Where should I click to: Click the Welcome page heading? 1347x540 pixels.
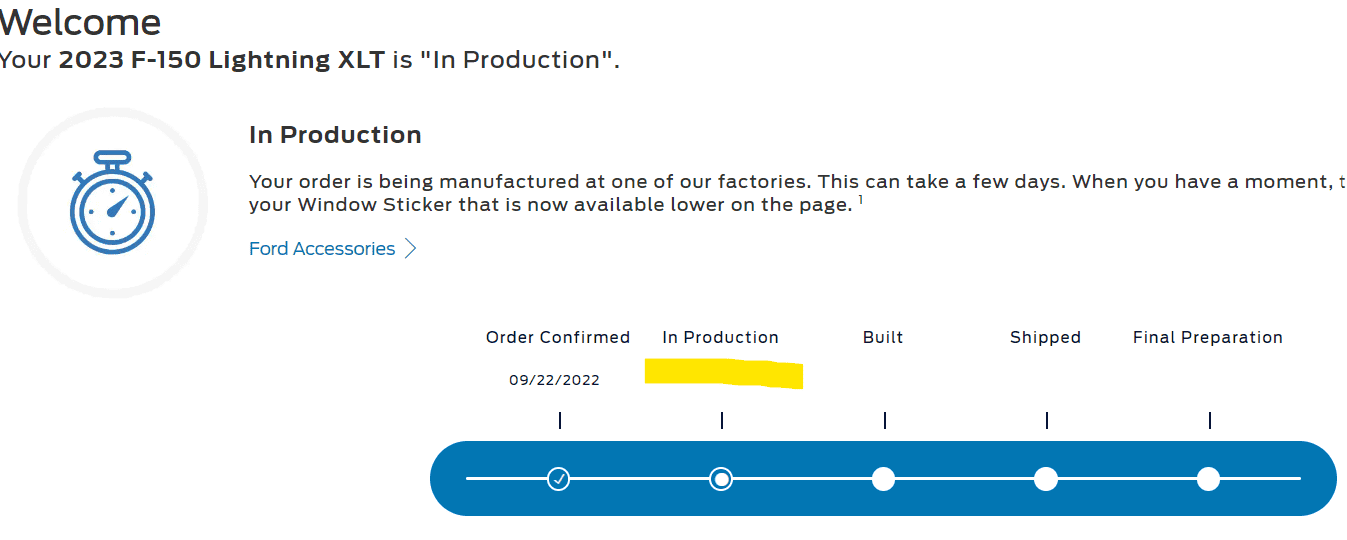click(x=80, y=22)
